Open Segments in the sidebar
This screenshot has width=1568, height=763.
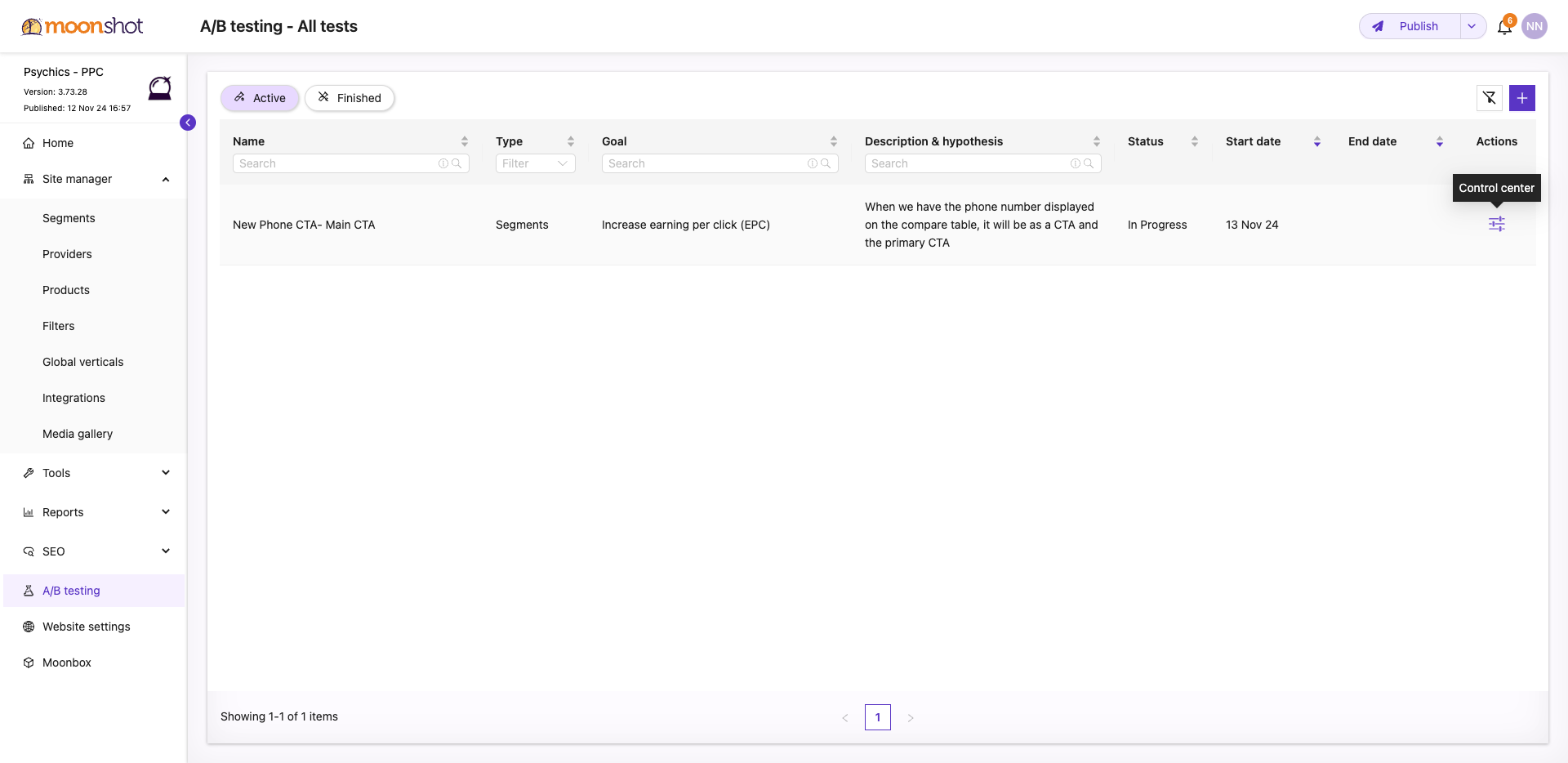point(69,218)
